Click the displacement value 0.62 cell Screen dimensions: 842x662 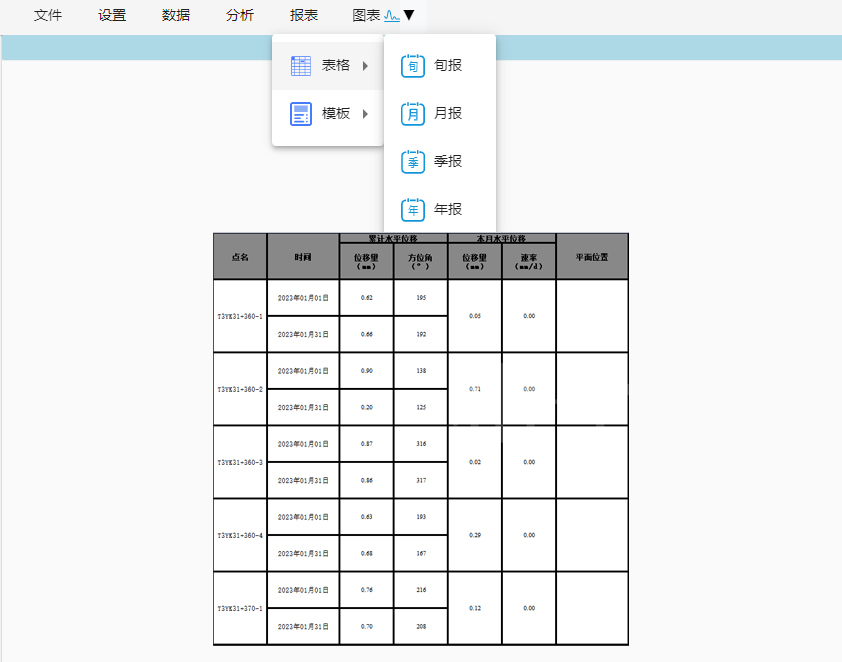point(366,297)
